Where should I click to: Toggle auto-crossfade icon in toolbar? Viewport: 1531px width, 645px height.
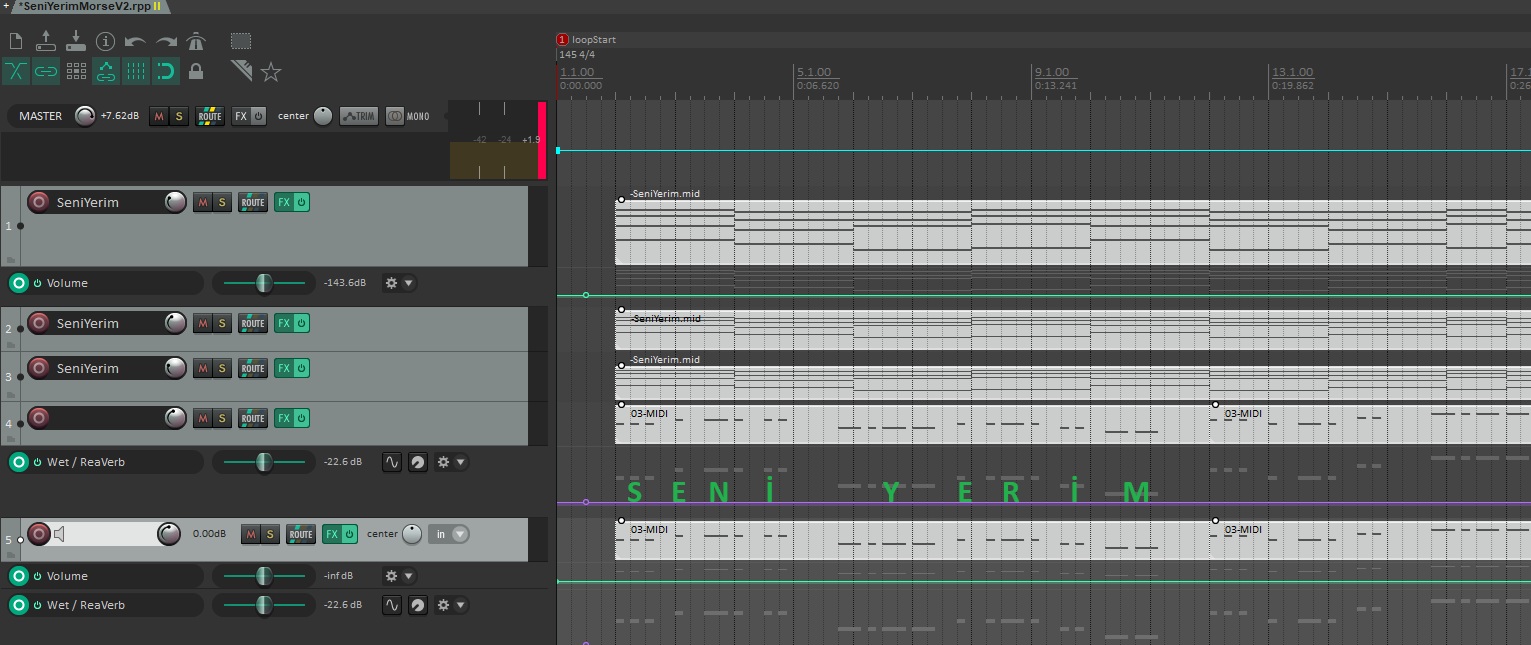pos(16,71)
